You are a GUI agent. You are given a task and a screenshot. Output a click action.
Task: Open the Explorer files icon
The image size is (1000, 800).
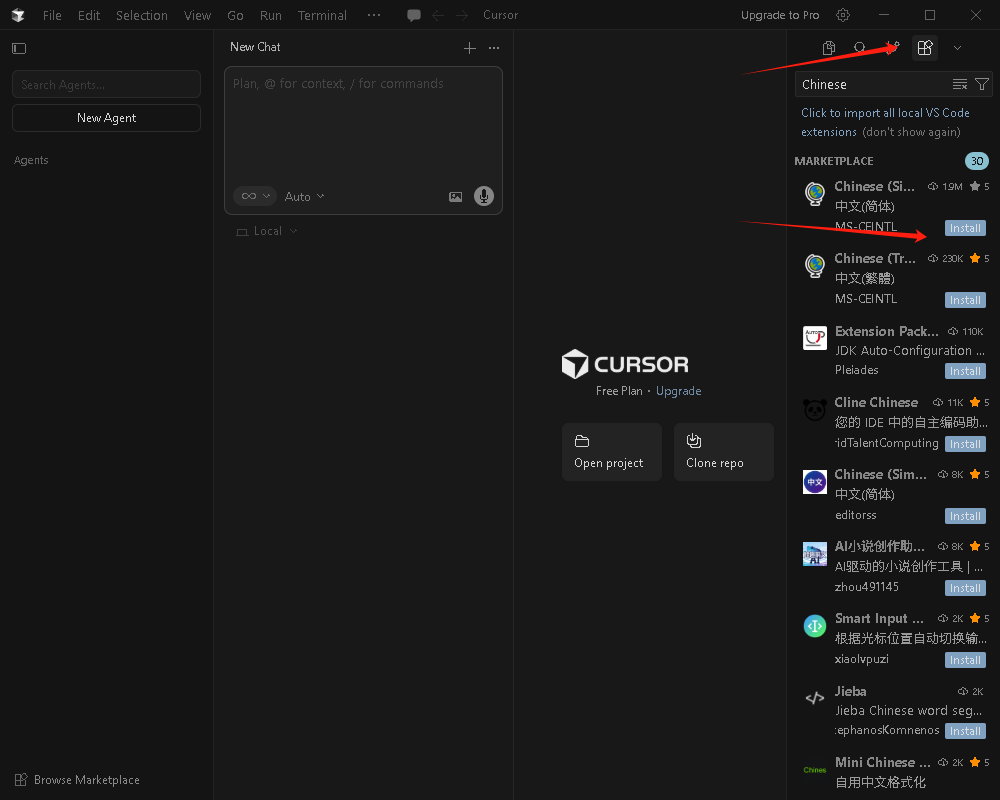click(829, 47)
